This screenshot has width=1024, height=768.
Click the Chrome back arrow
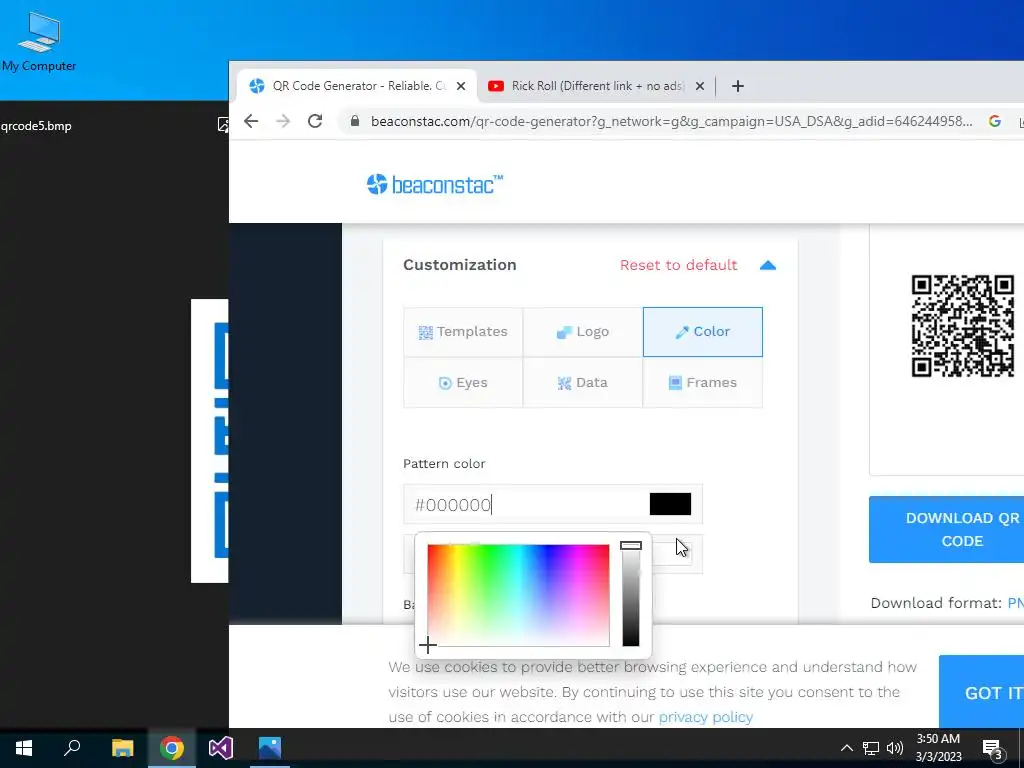tap(251, 121)
